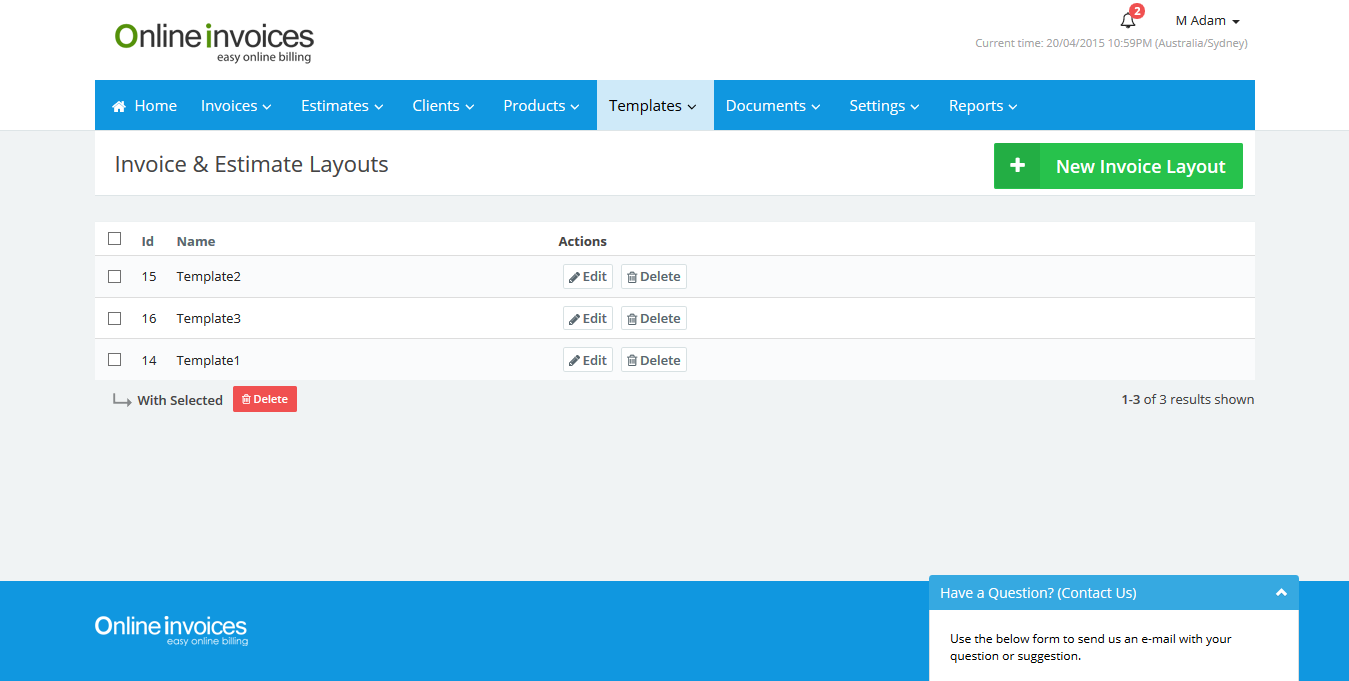Click the New Invoice Layout button

click(x=1118, y=167)
